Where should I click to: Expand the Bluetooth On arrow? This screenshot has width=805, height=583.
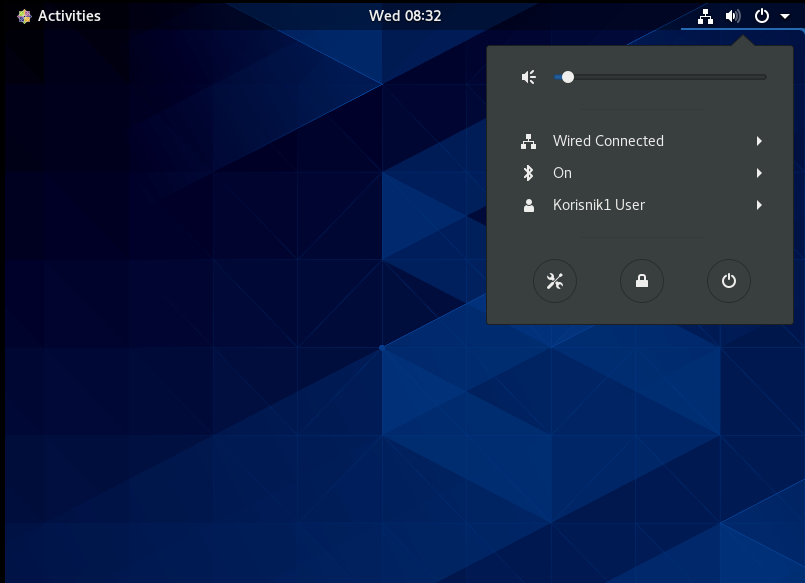[759, 173]
